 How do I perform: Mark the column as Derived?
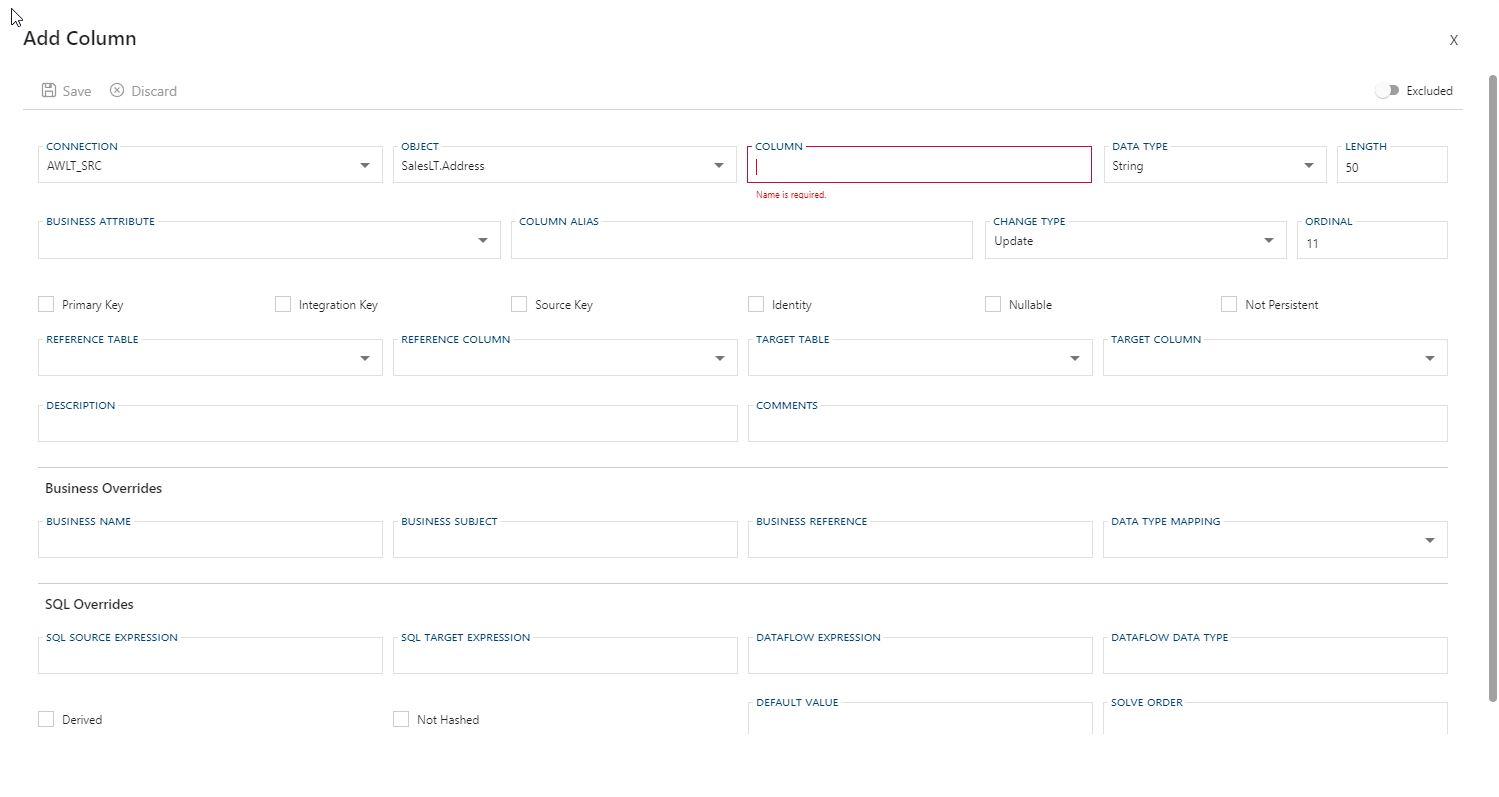[x=45, y=718]
